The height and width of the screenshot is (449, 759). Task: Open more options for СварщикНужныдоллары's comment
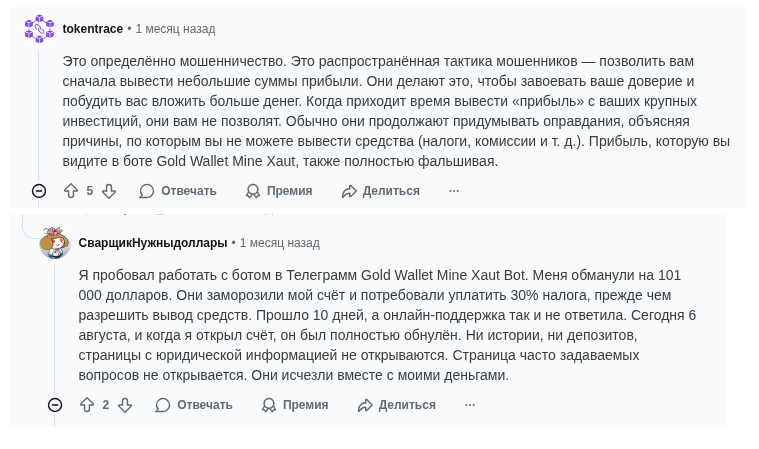[x=470, y=405]
